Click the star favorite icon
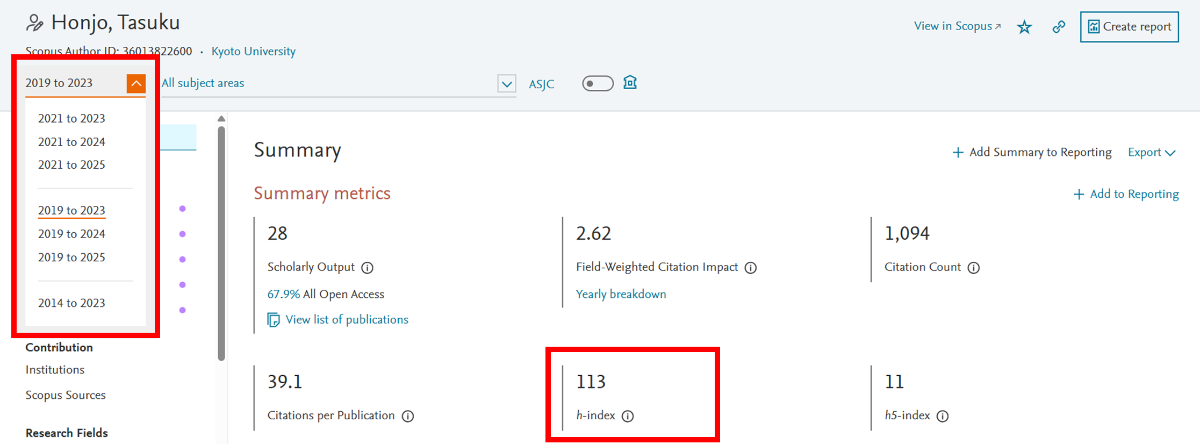This screenshot has width=1200, height=444. click(x=1024, y=27)
